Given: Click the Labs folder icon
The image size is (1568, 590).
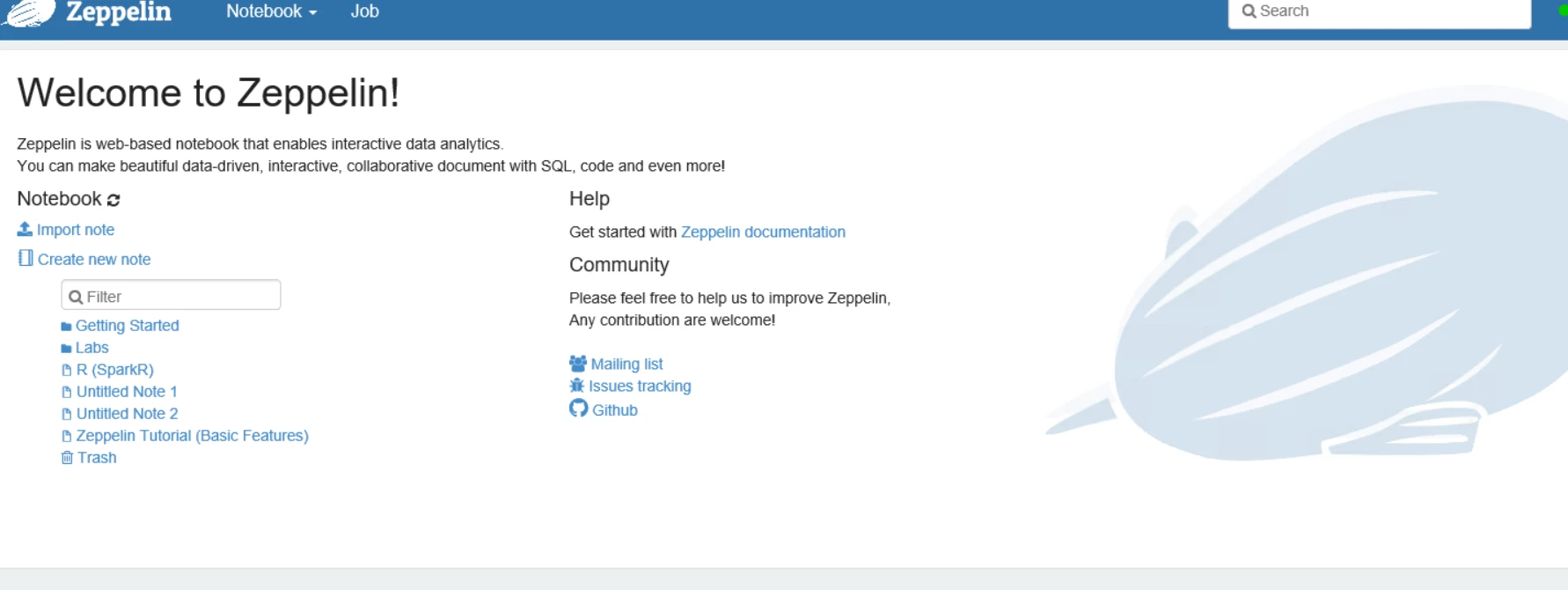Looking at the screenshot, I should pos(66,349).
